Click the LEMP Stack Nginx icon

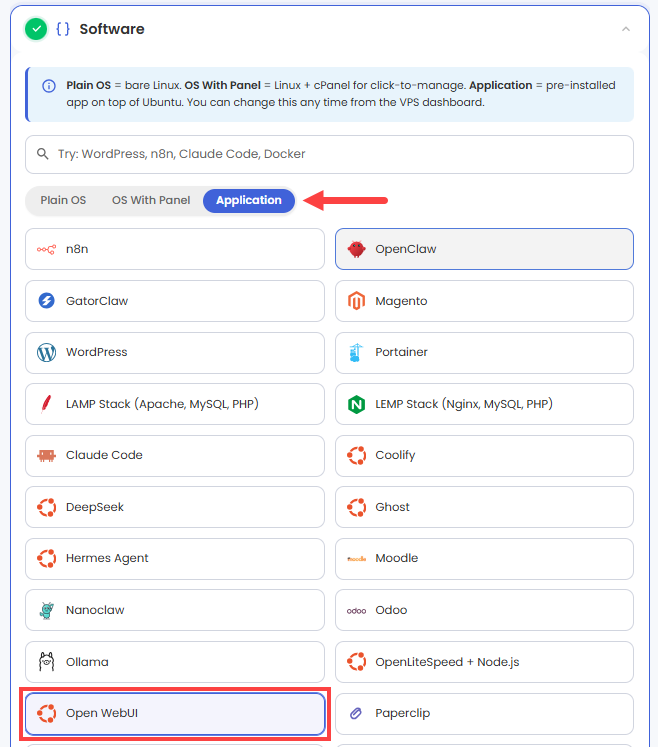[356, 404]
